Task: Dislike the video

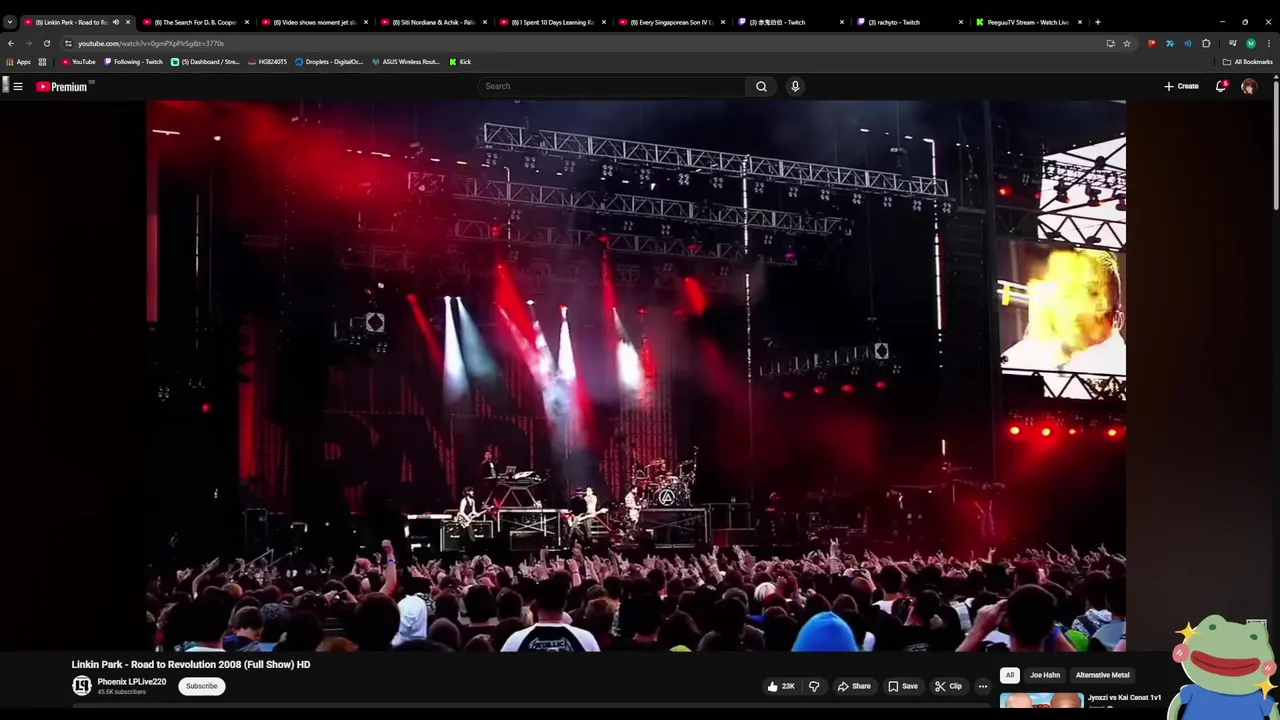Action: click(x=814, y=686)
